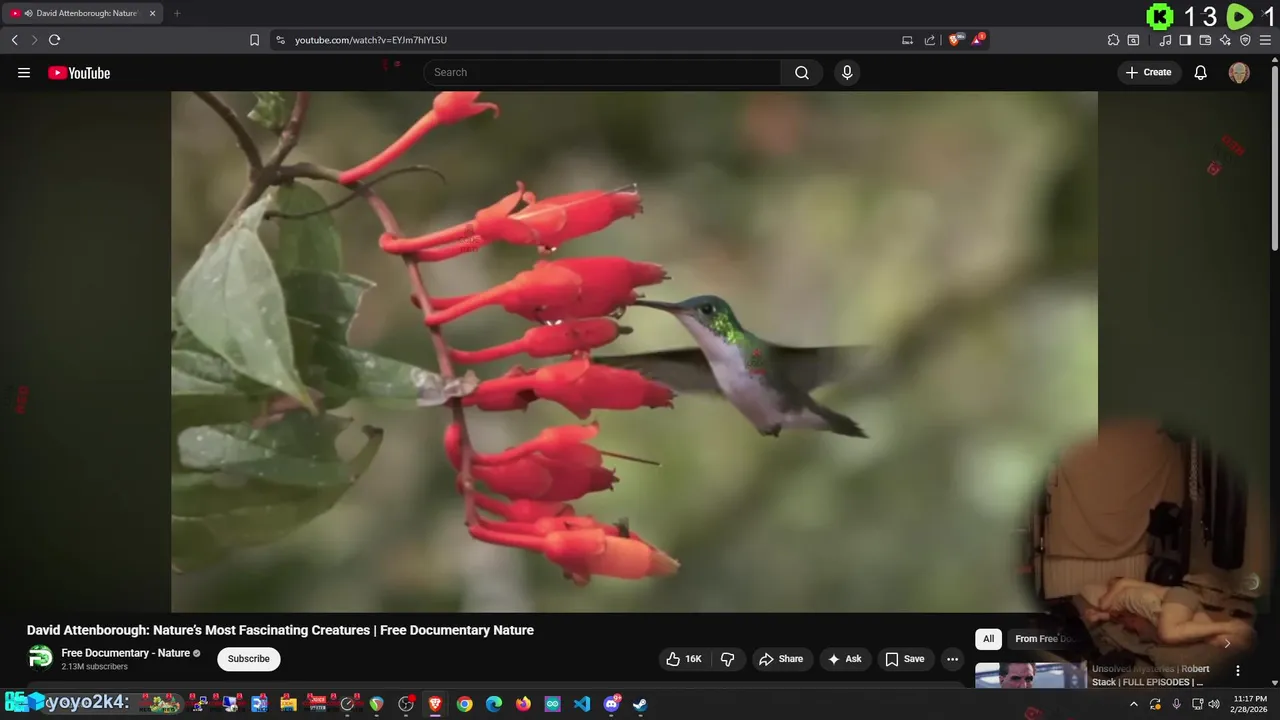Subscribe to Free Documentary - Nature
Viewport: 1280px width, 720px height.
[x=248, y=659]
